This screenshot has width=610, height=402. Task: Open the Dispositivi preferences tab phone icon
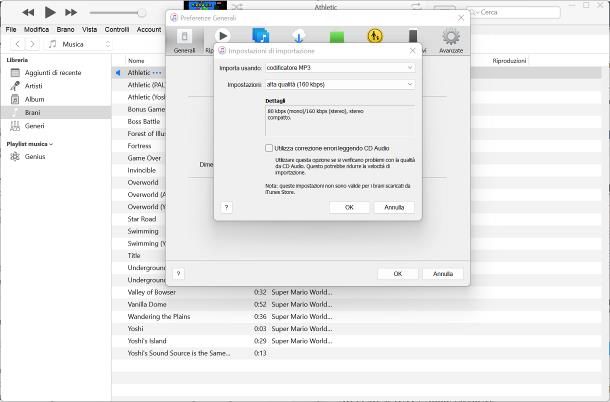(413, 37)
